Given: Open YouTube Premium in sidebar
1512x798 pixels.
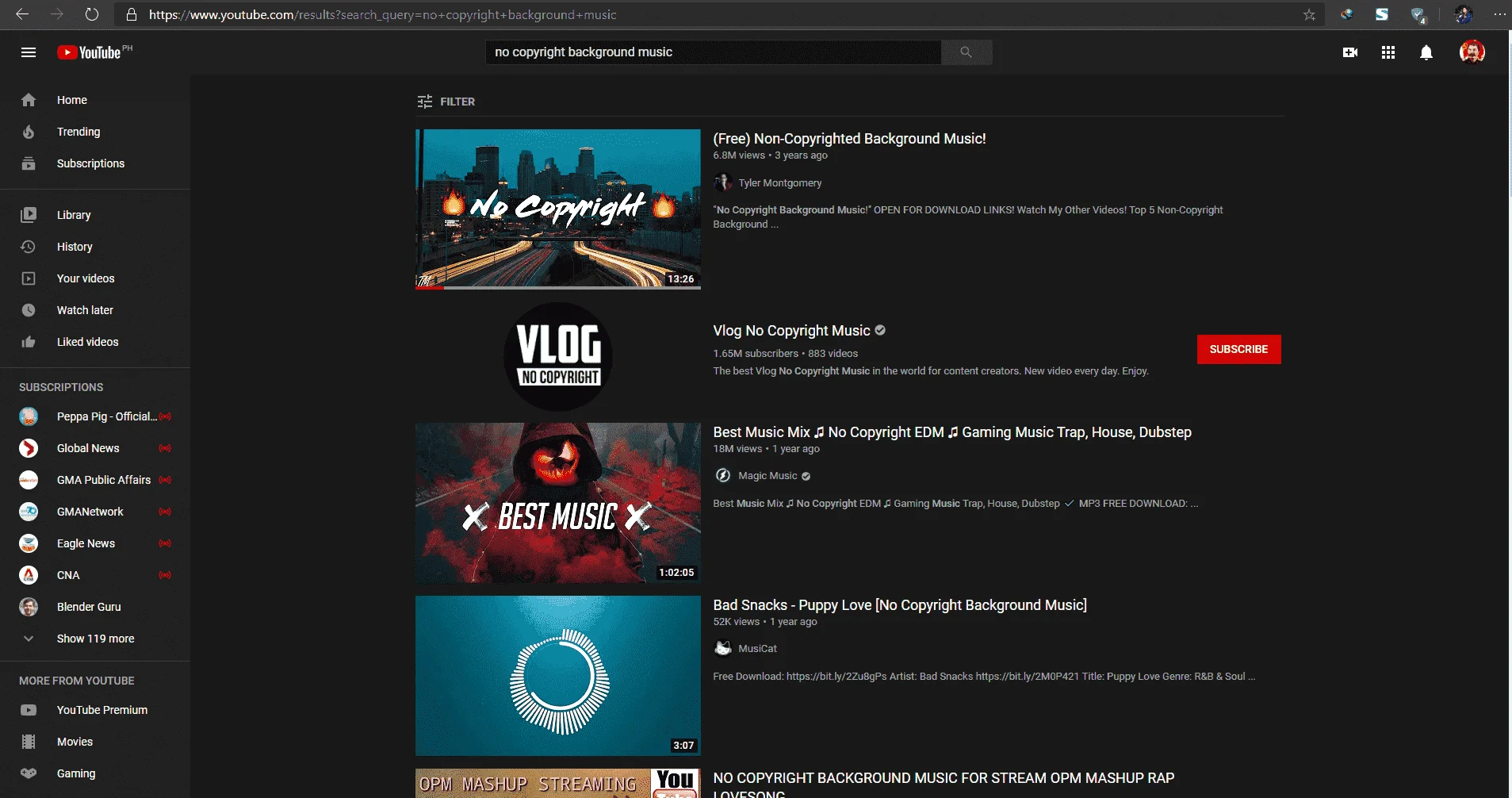Looking at the screenshot, I should 95,710.
